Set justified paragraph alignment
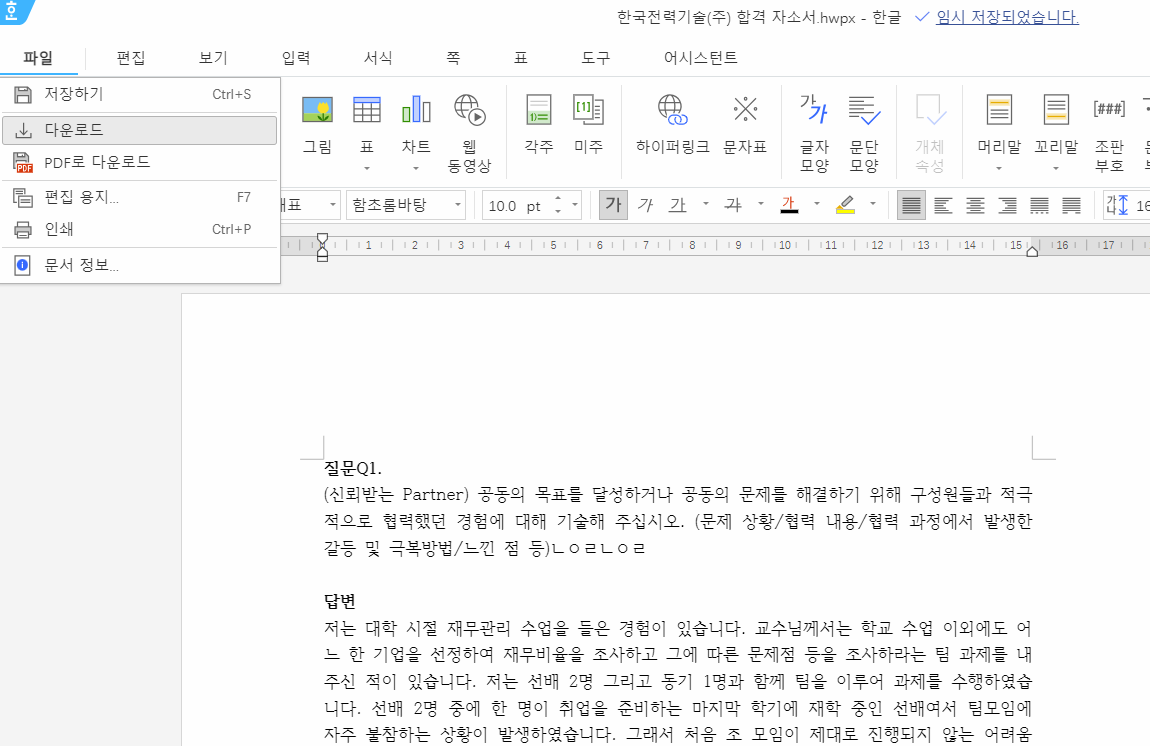 click(911, 205)
